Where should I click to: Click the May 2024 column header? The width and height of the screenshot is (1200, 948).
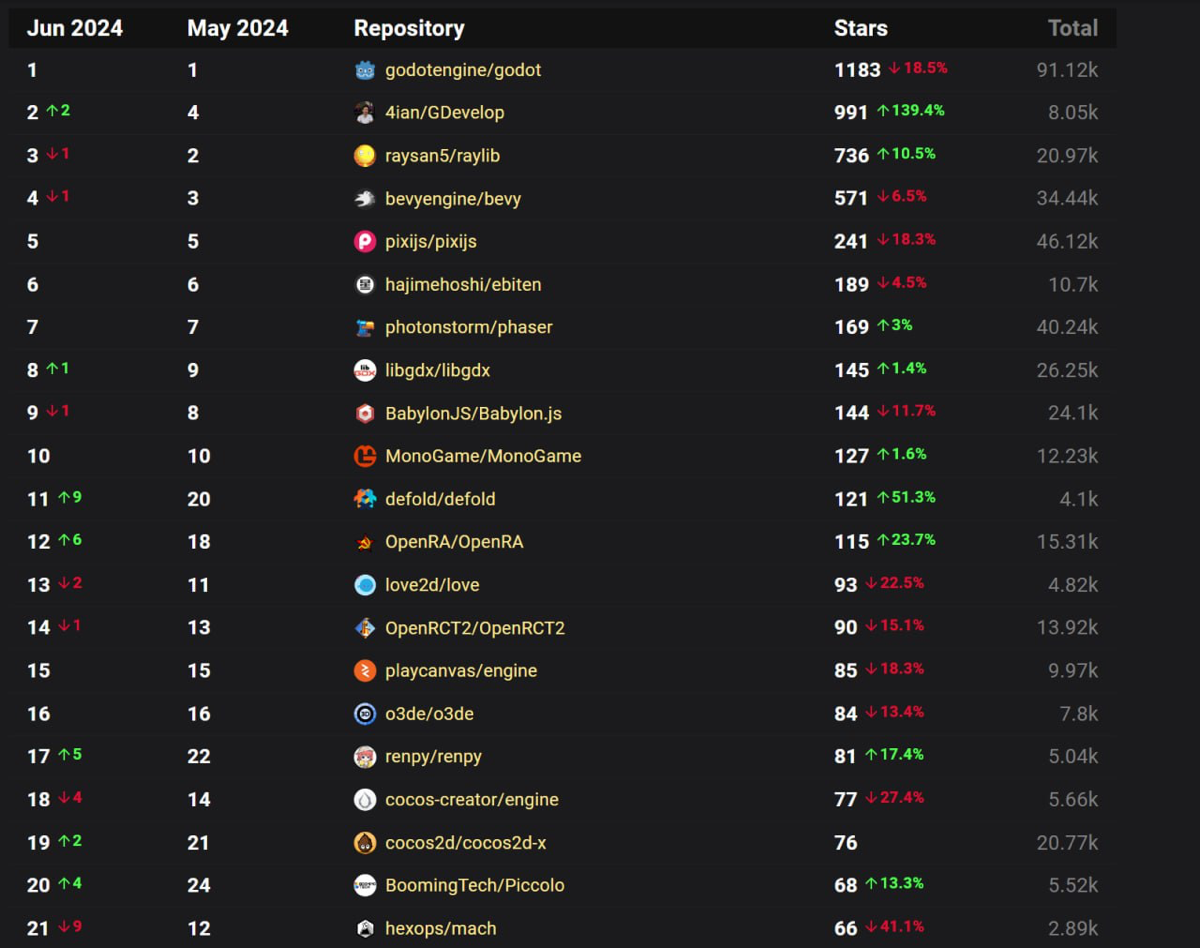238,28
